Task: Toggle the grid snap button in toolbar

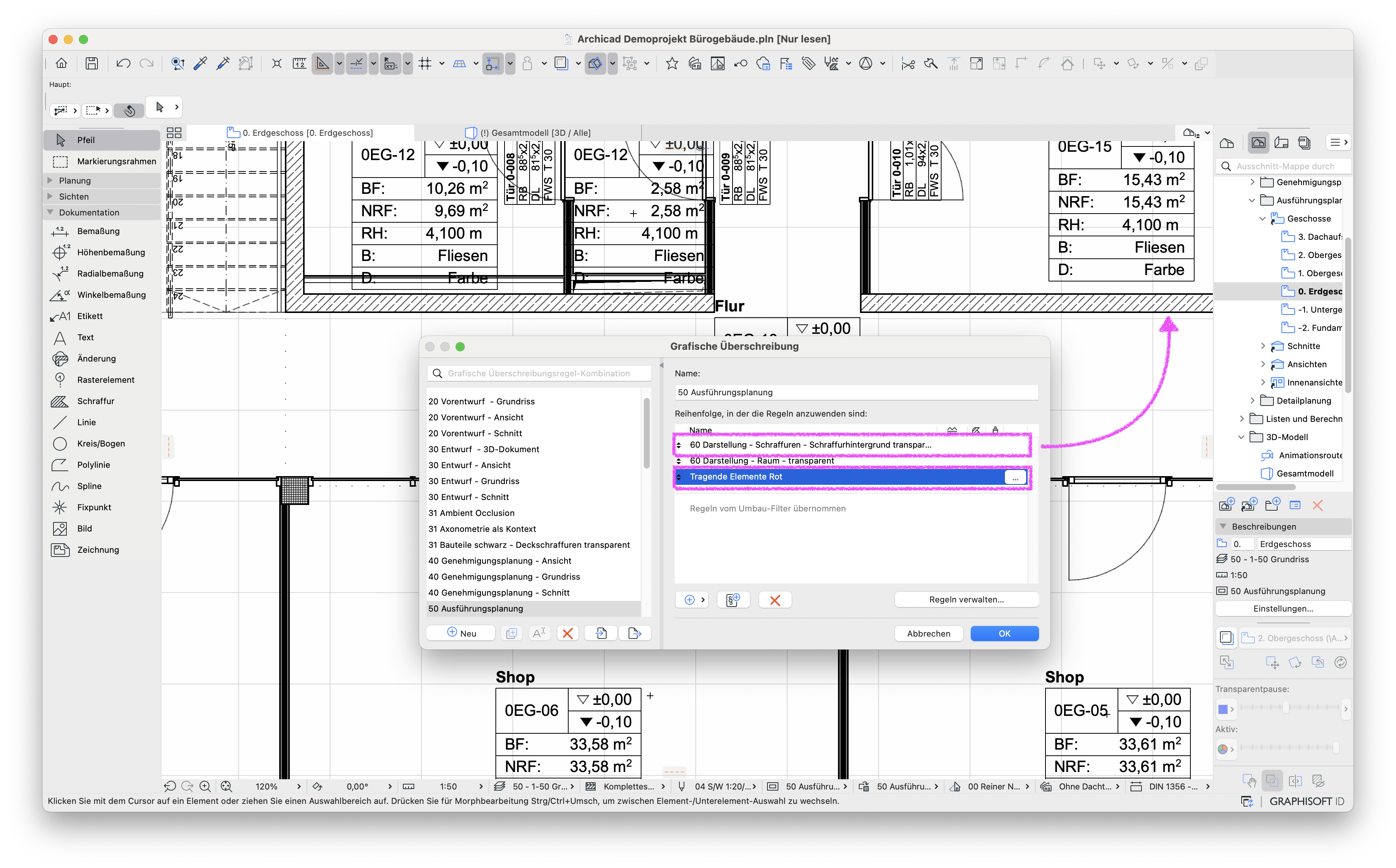Action: [x=425, y=63]
